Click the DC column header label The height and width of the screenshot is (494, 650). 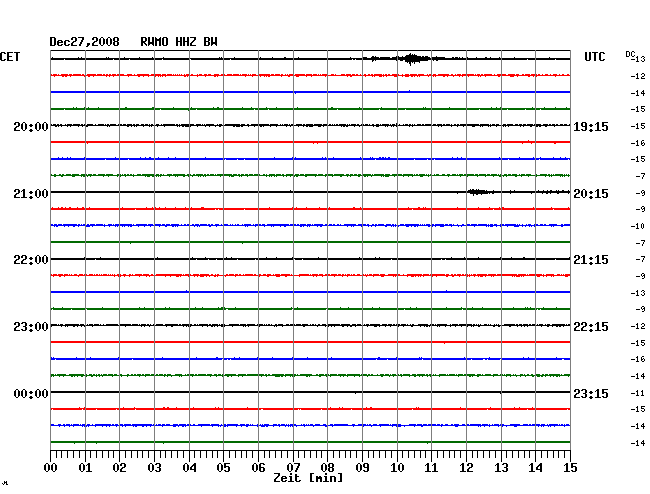[630, 54]
